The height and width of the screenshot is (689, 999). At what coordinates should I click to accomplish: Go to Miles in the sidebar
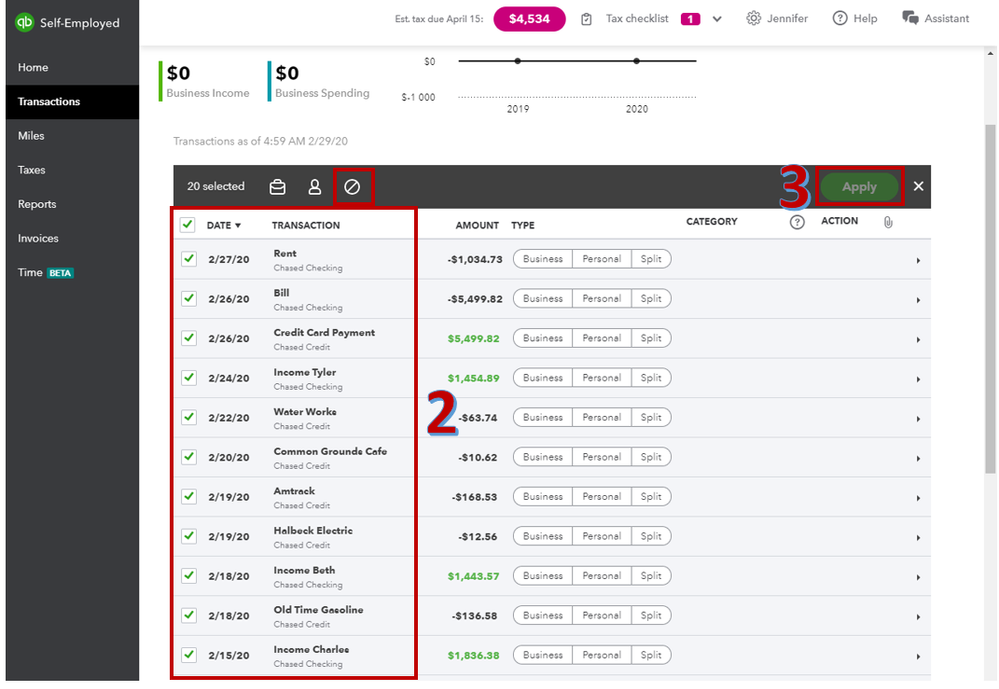pyautogui.click(x=72, y=136)
